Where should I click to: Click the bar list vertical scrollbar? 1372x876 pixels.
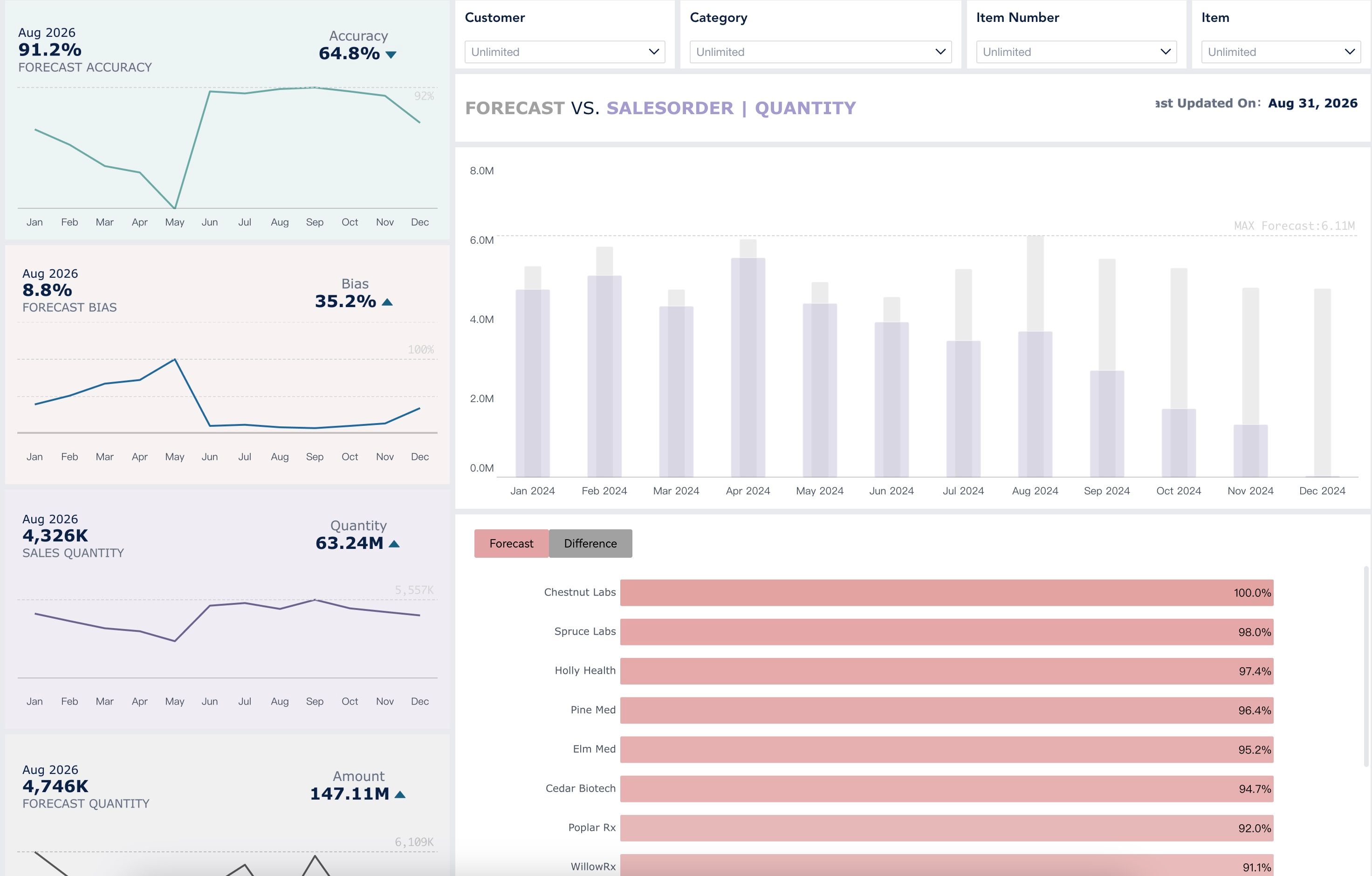pyautogui.click(x=1366, y=666)
